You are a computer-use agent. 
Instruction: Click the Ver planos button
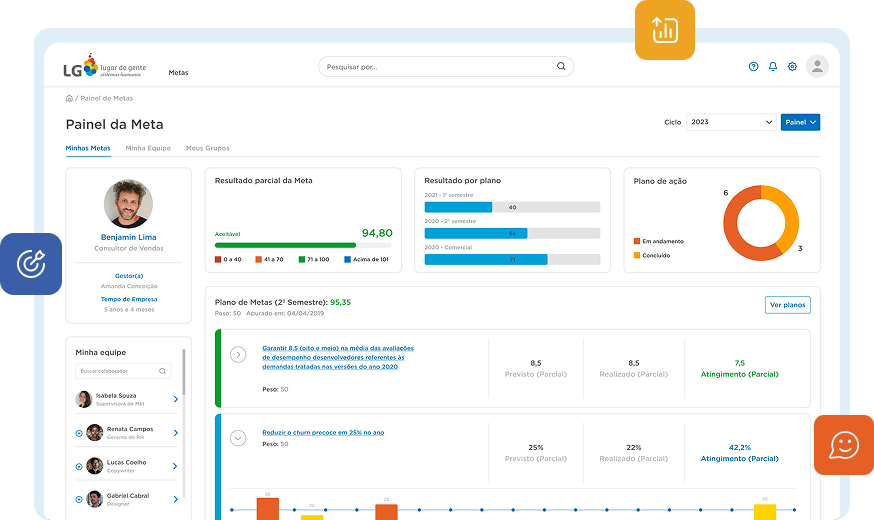click(x=787, y=305)
